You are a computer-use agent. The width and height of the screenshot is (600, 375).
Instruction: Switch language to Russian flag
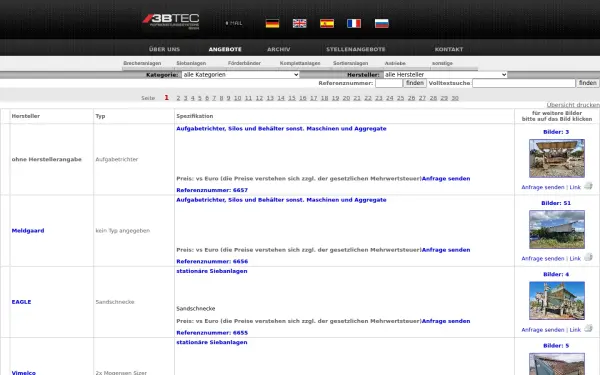[x=382, y=24]
